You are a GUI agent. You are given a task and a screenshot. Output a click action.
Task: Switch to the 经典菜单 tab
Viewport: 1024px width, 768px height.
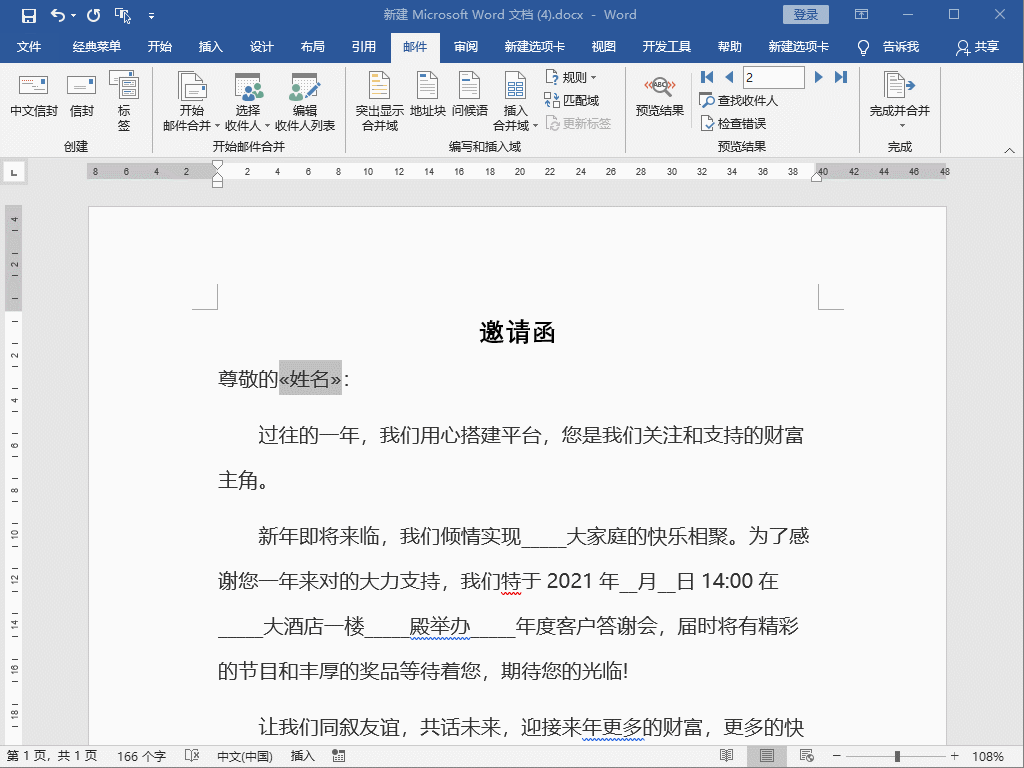[97, 46]
